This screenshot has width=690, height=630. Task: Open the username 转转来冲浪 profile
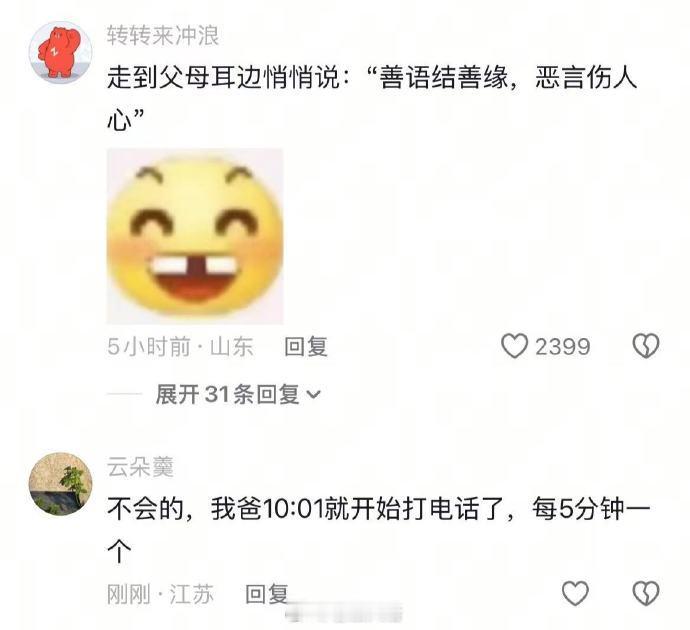[x=163, y=35]
